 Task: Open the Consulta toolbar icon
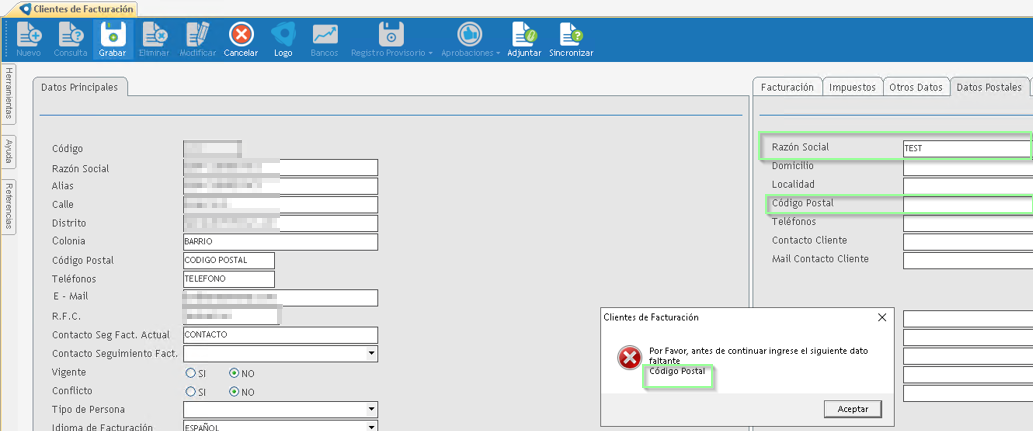coord(70,40)
